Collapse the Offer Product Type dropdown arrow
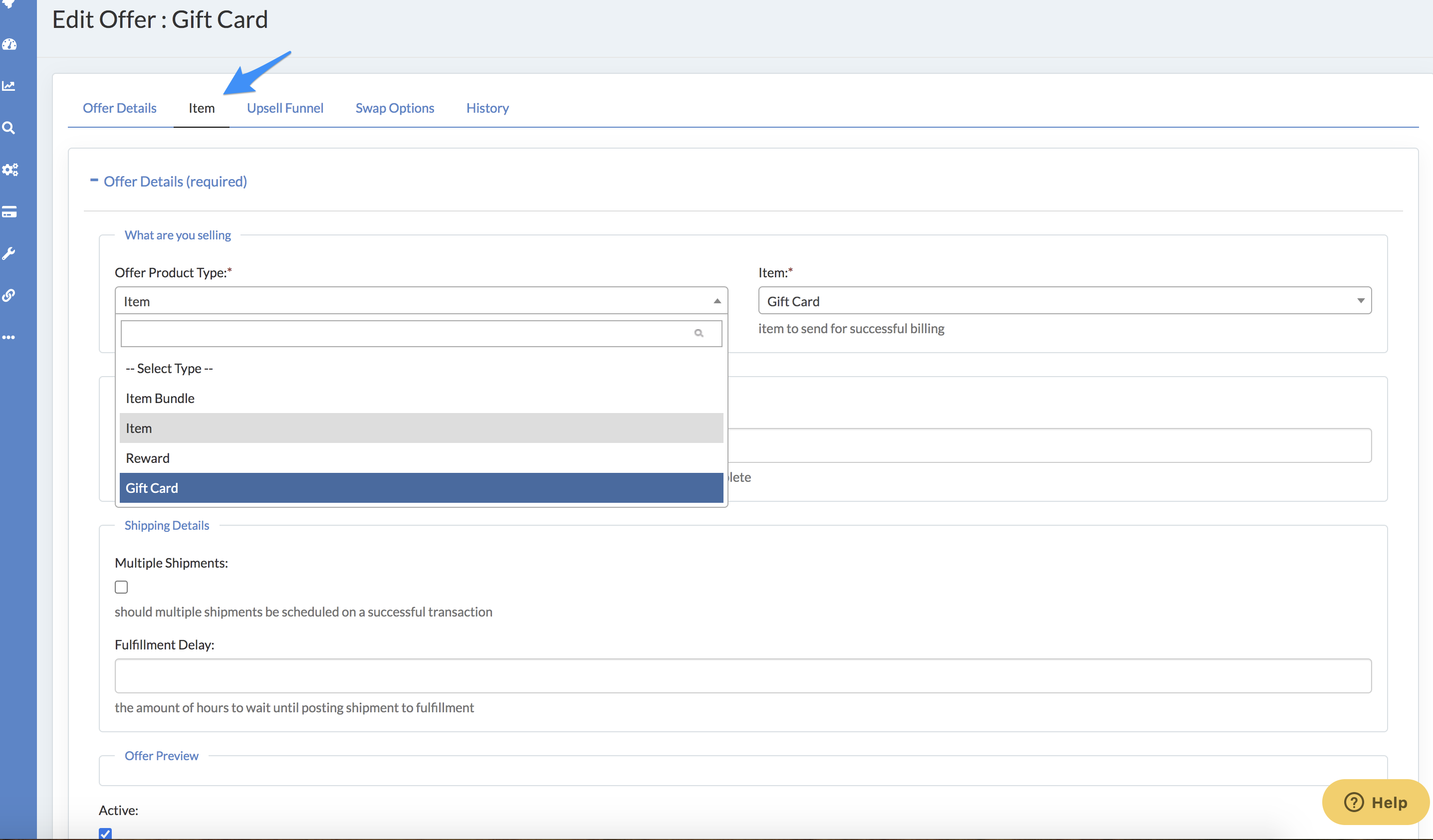Image resolution: width=1433 pixels, height=840 pixels. click(x=716, y=301)
